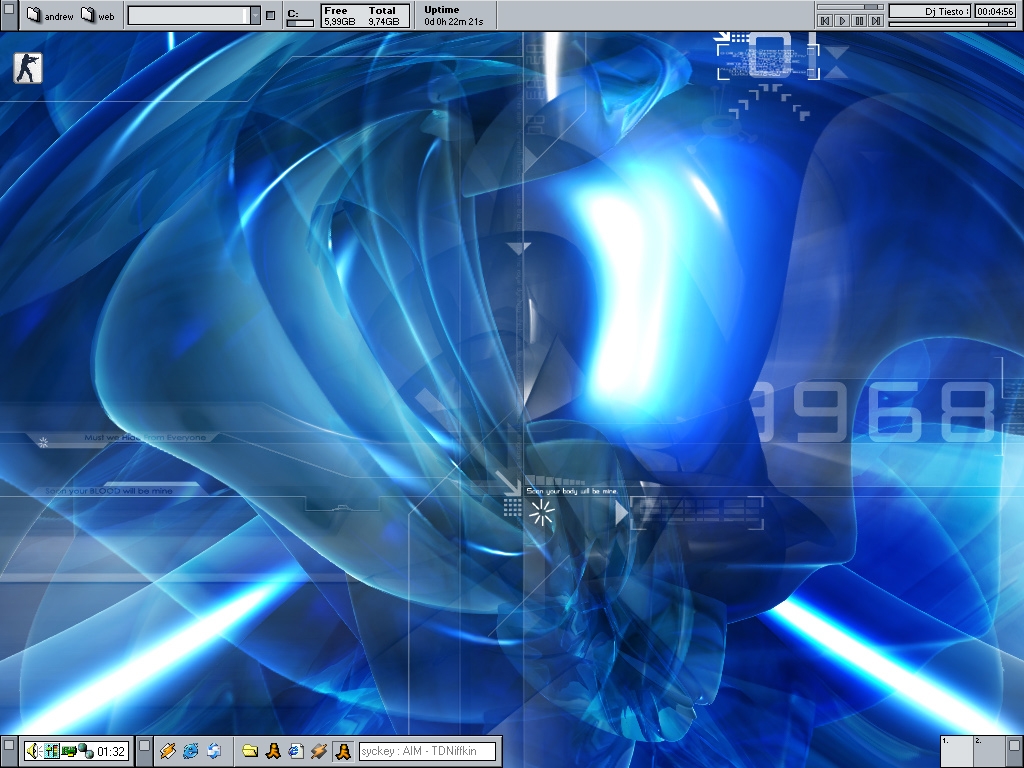Seek using the track position bar
The height and width of the screenshot is (768, 1024).
click(952, 24)
